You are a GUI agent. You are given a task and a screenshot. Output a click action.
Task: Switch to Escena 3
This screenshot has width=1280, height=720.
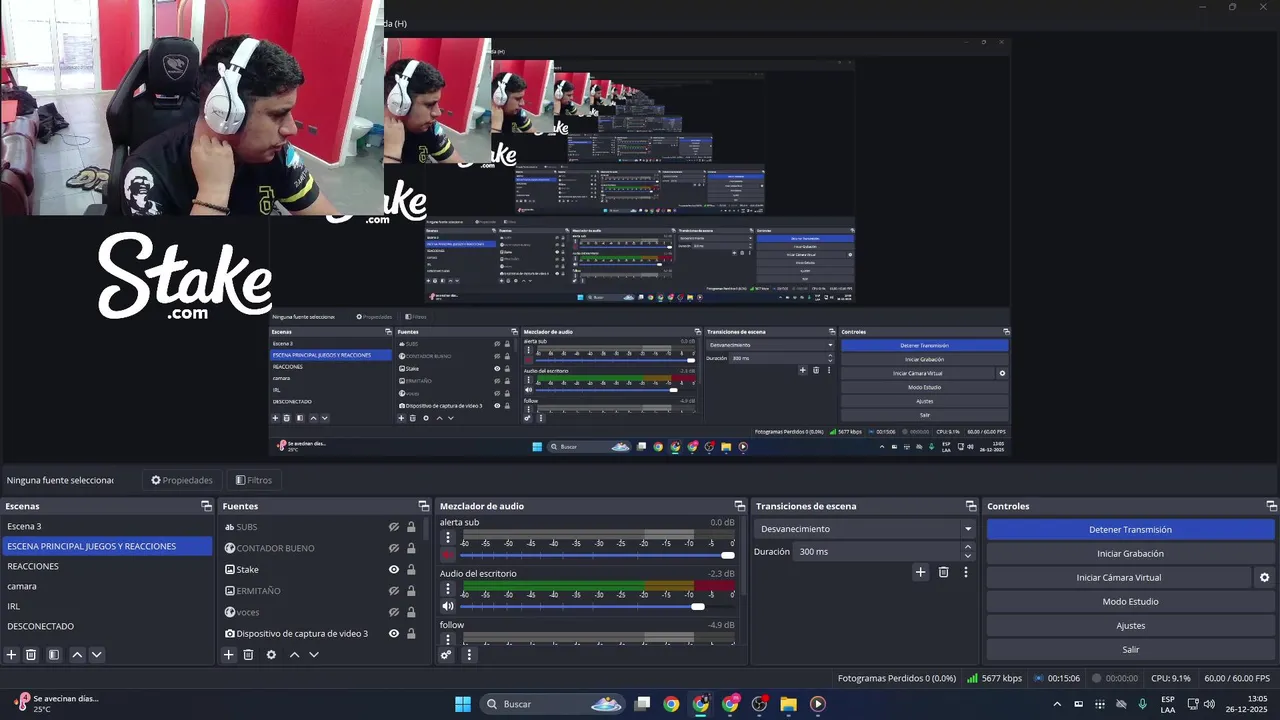pos(106,526)
